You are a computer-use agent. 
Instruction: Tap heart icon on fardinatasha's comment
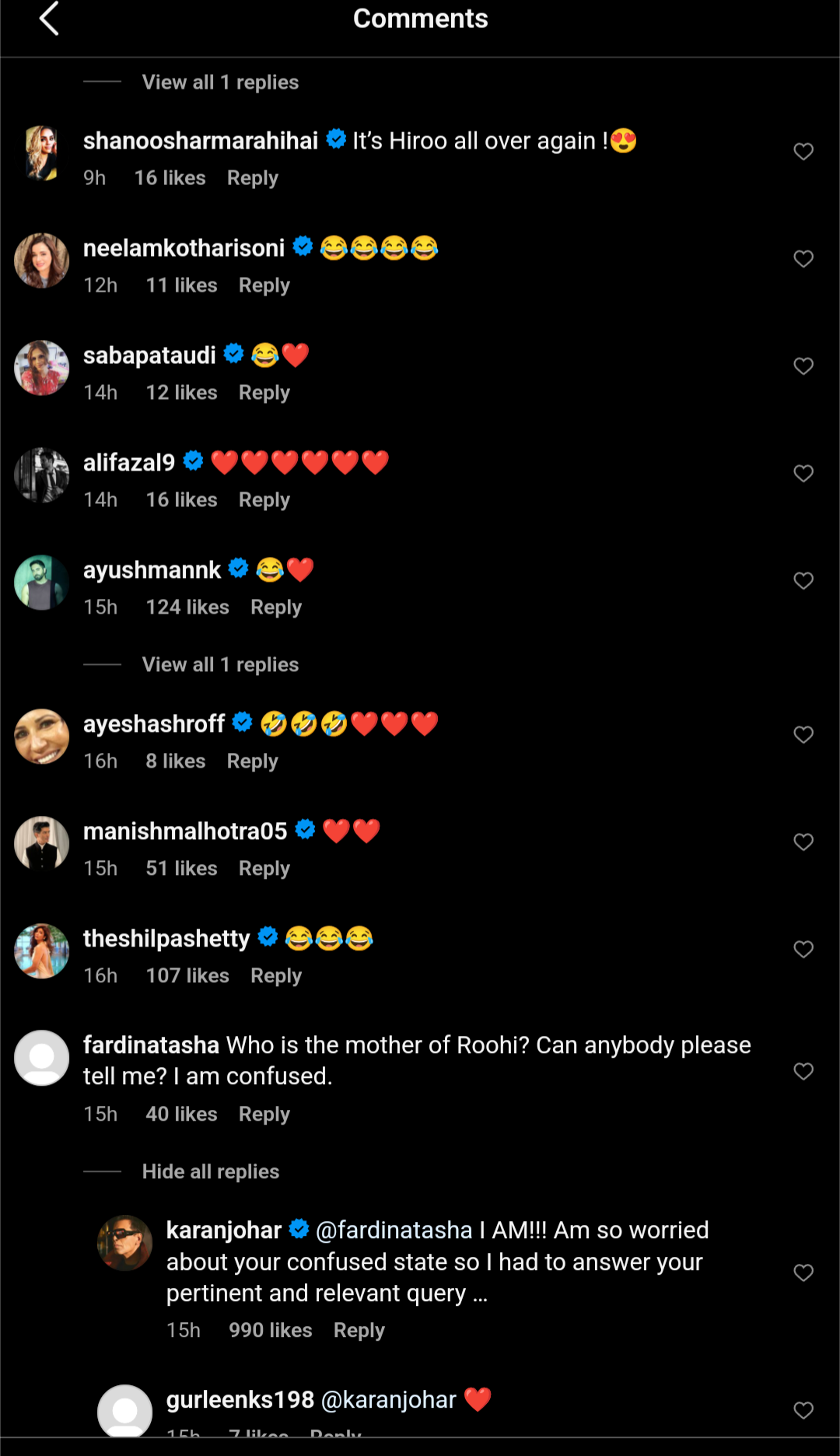(803, 1072)
